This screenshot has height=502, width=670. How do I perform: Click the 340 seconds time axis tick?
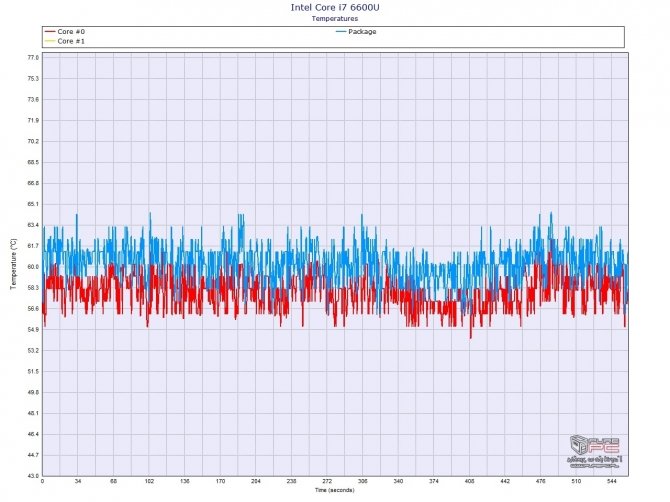click(398, 481)
